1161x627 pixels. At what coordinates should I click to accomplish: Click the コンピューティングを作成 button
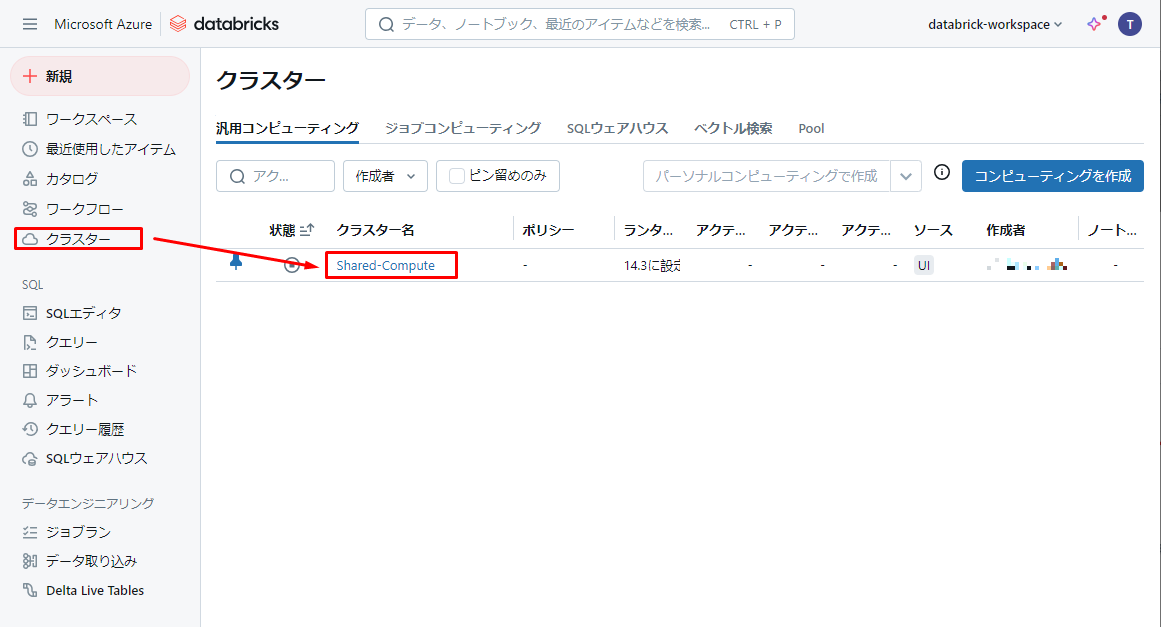(x=1052, y=176)
